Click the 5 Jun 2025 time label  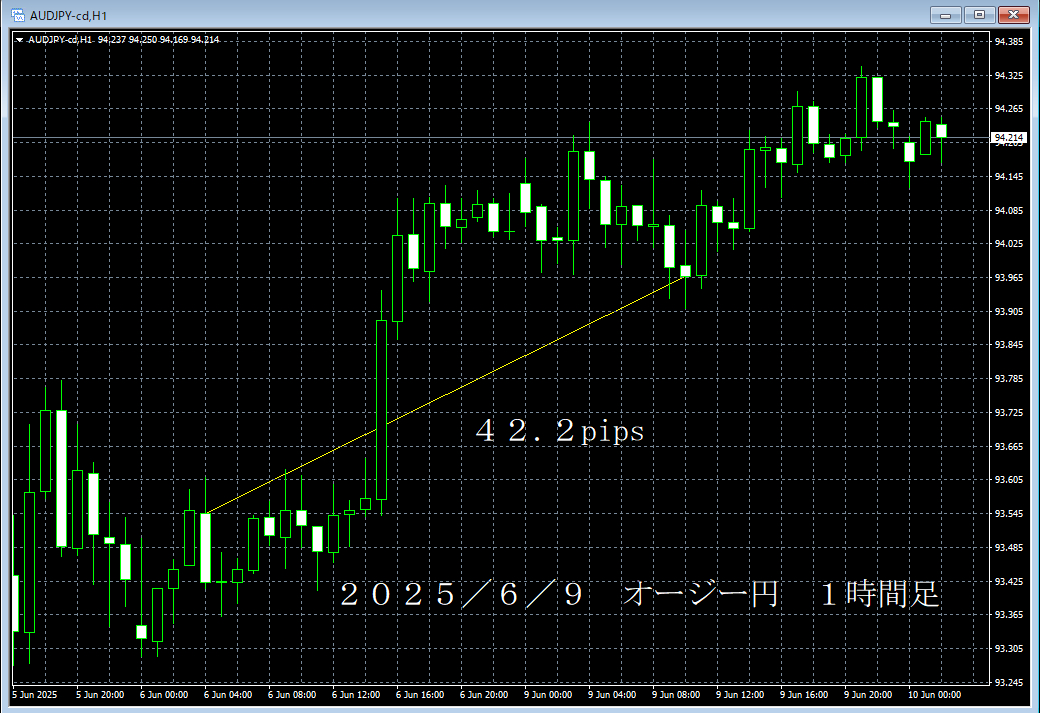(36, 694)
